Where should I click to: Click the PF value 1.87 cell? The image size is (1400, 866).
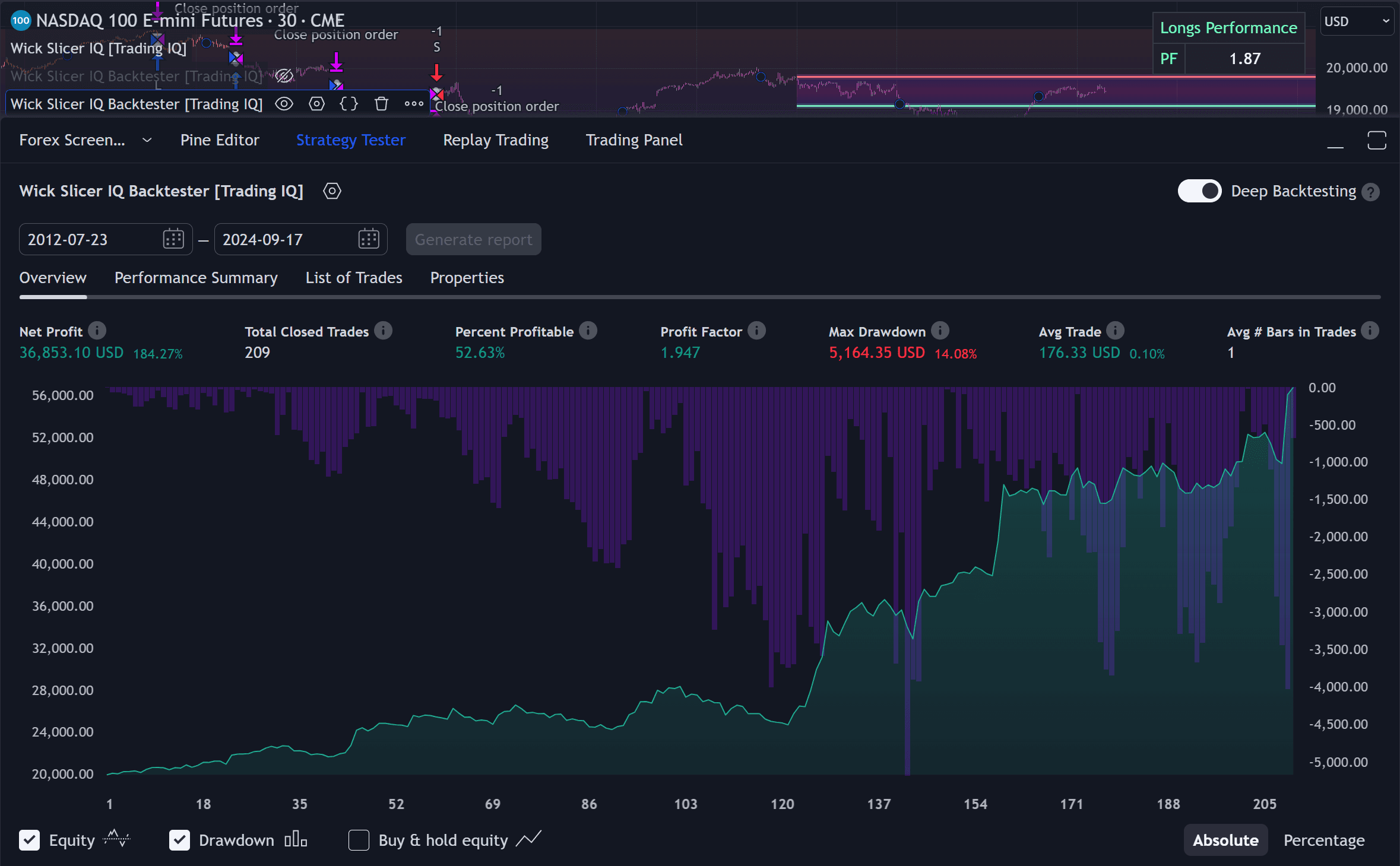(1244, 59)
